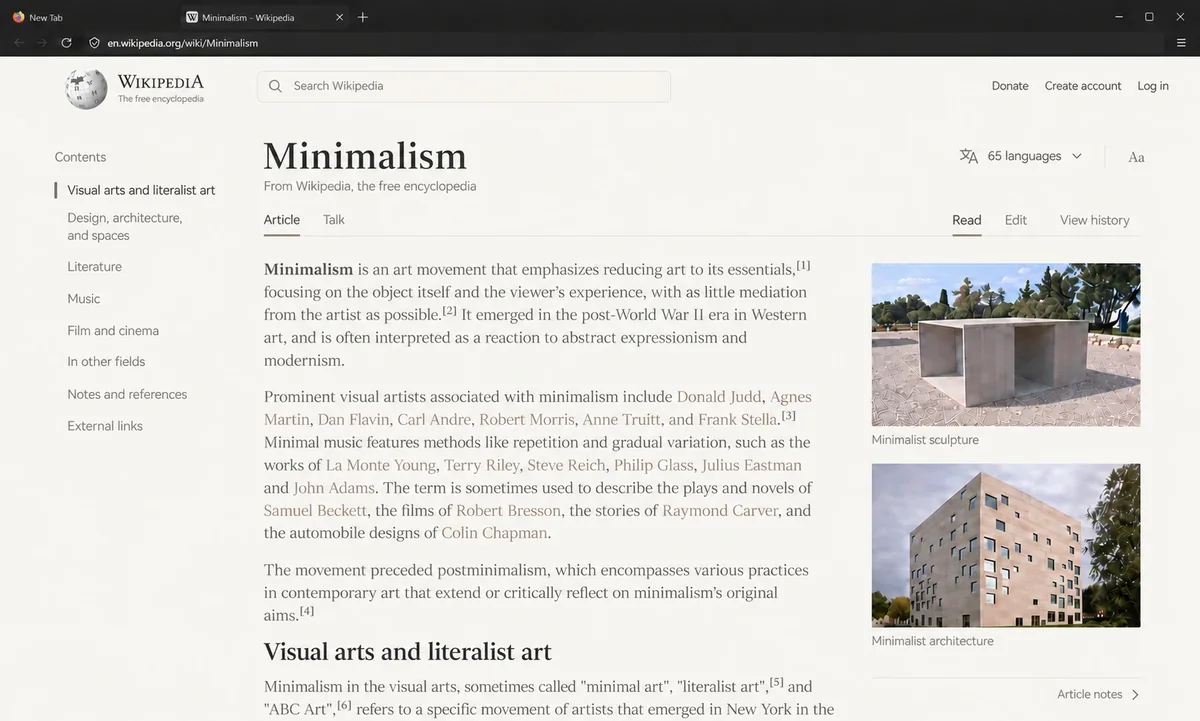Click citation reference [3]
Viewport: 1200px width, 721px height.
point(789,415)
